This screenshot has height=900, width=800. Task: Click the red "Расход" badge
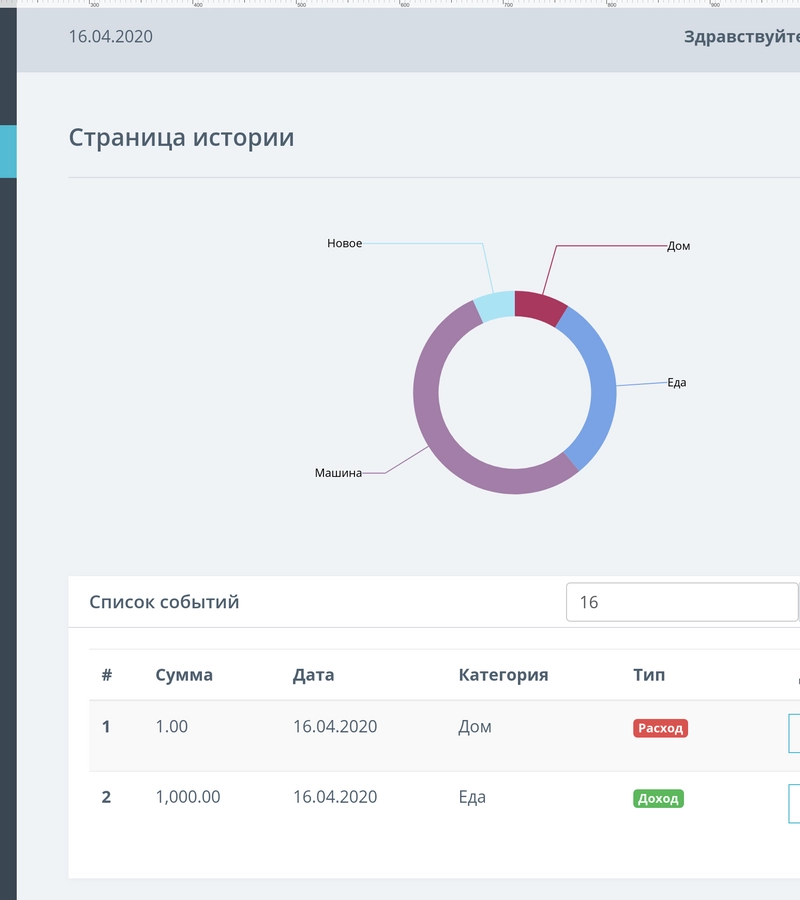(x=660, y=728)
